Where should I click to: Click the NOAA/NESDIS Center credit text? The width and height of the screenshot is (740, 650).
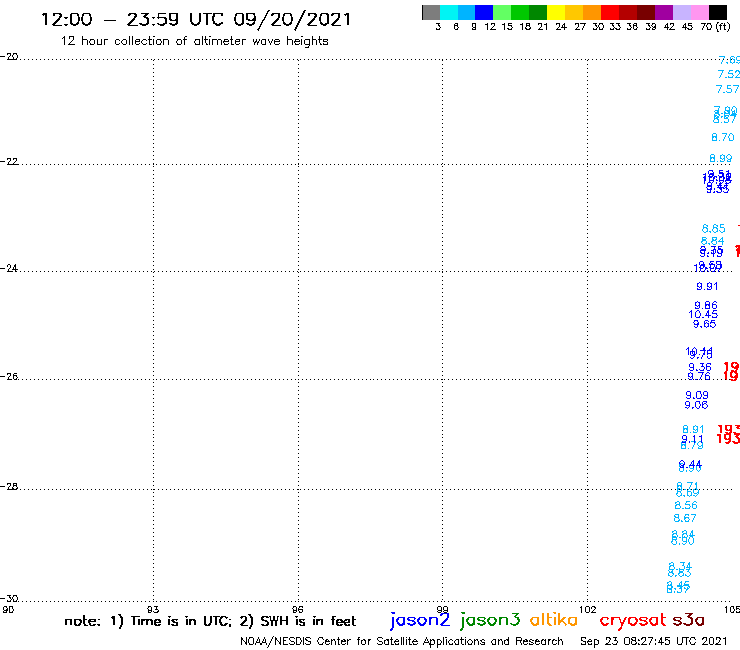pyautogui.click(x=402, y=642)
